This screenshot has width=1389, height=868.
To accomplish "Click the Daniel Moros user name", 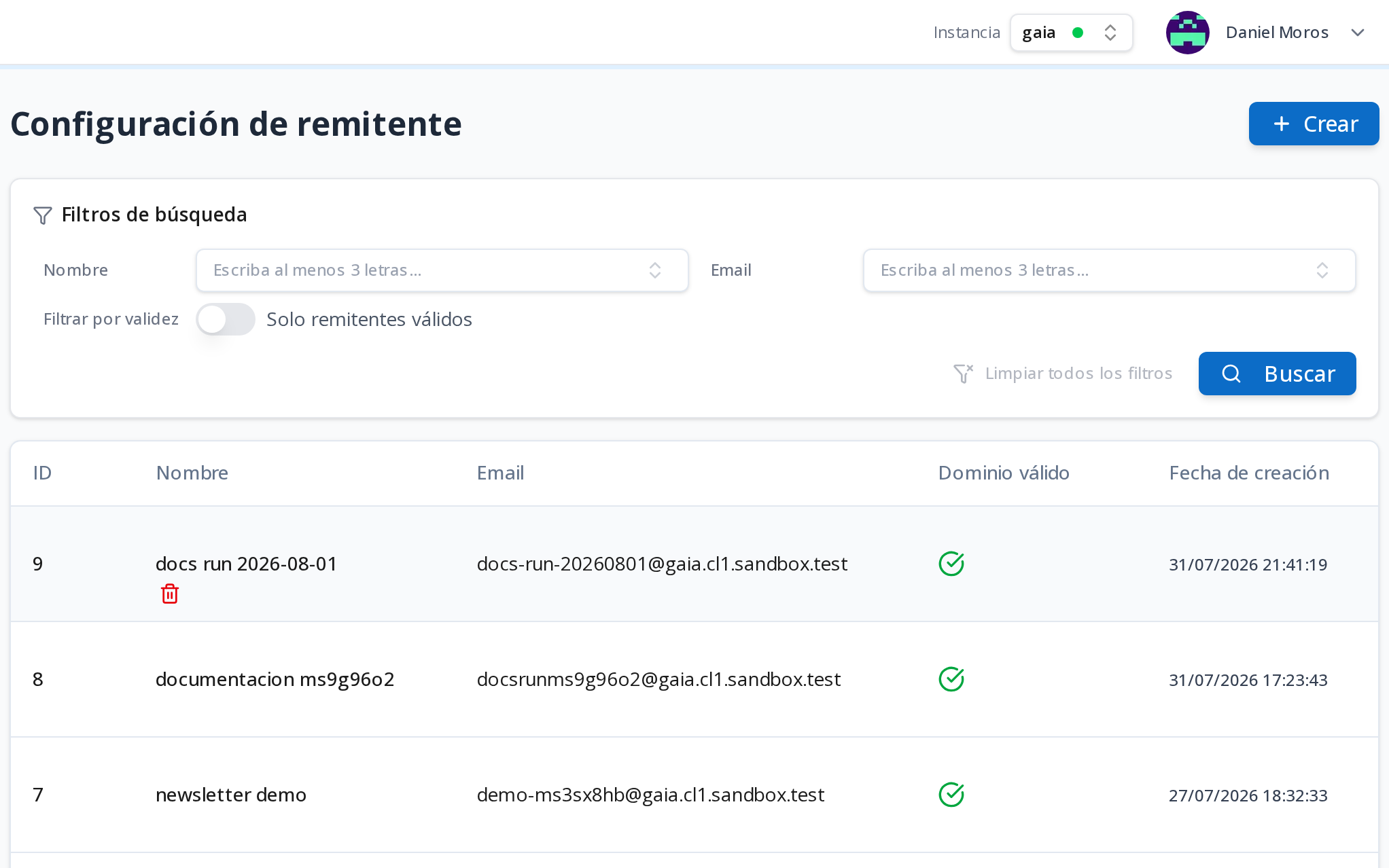I will point(1277,33).
